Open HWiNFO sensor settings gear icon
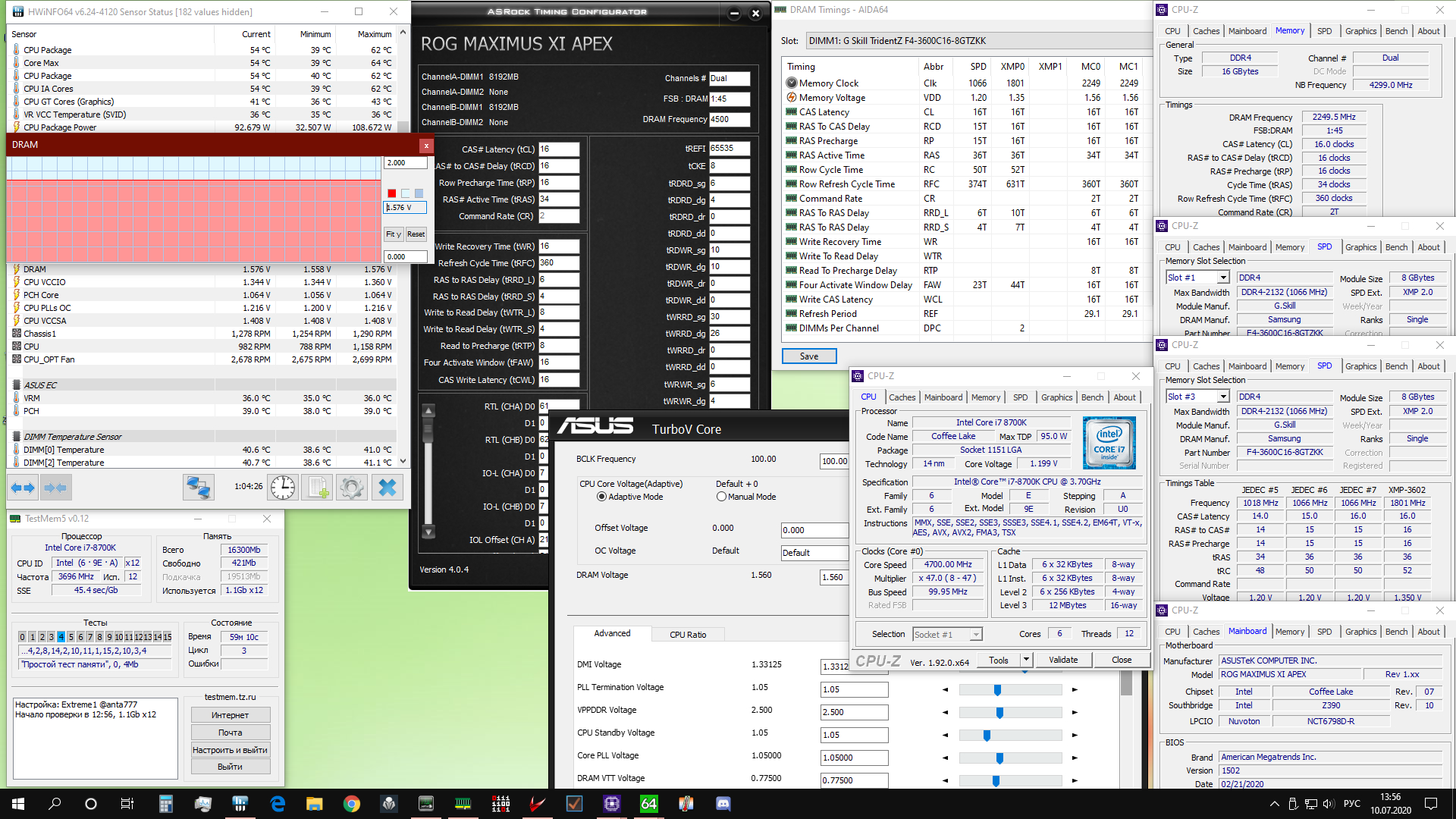Image resolution: width=1456 pixels, height=819 pixels. pyautogui.click(x=351, y=488)
